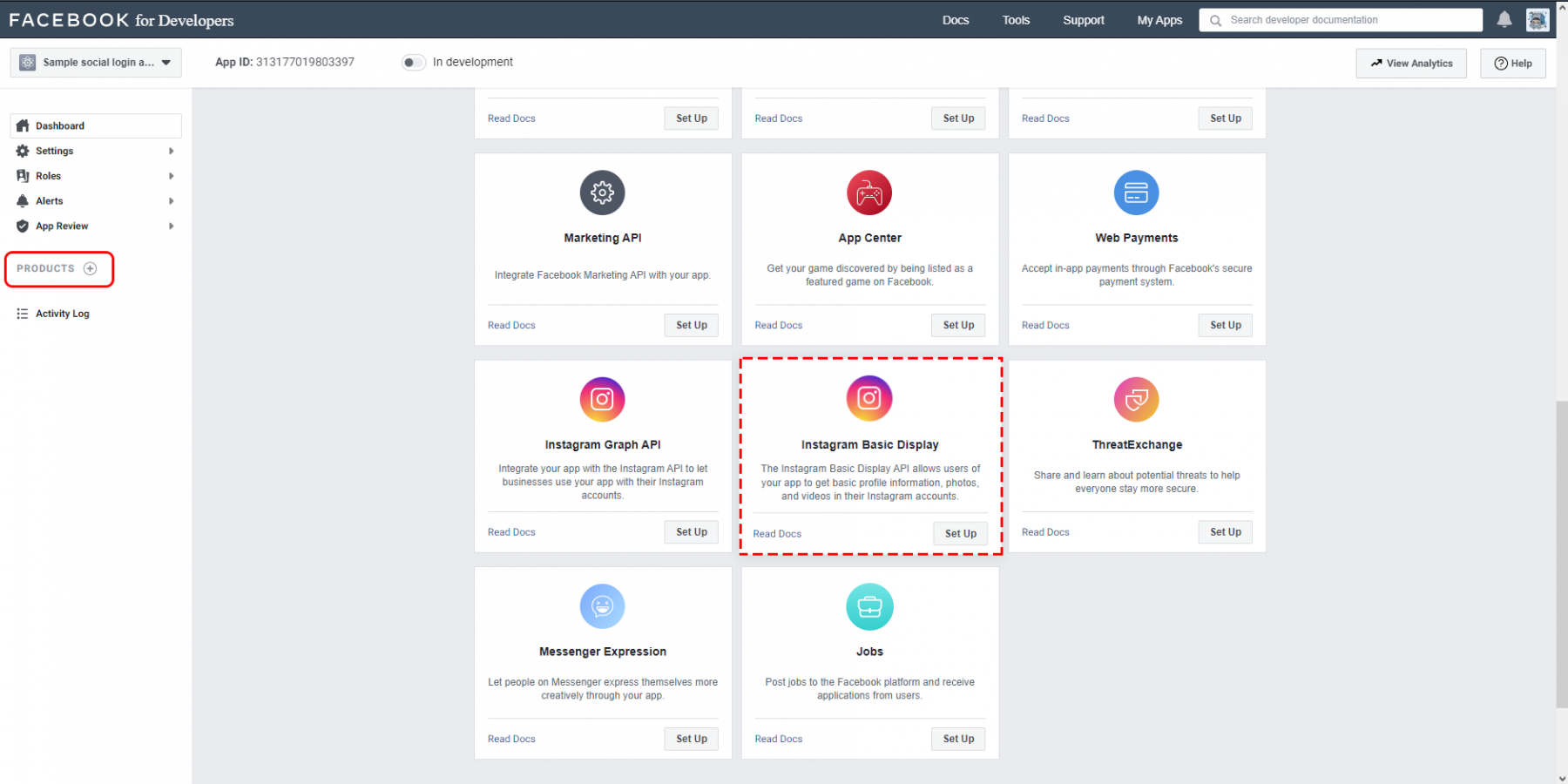The height and width of the screenshot is (784, 1568).
Task: Click the app icon beside Sample social login
Action: pos(28,63)
